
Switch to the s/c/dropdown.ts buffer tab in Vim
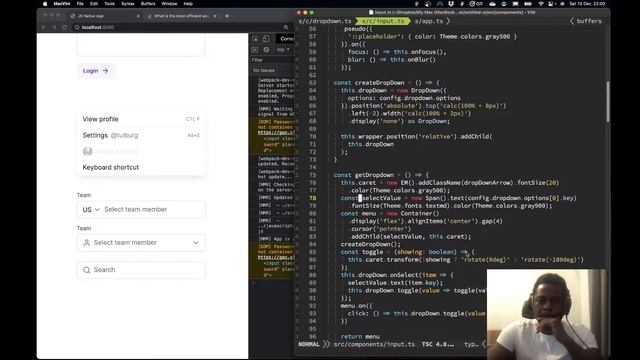coord(325,21)
